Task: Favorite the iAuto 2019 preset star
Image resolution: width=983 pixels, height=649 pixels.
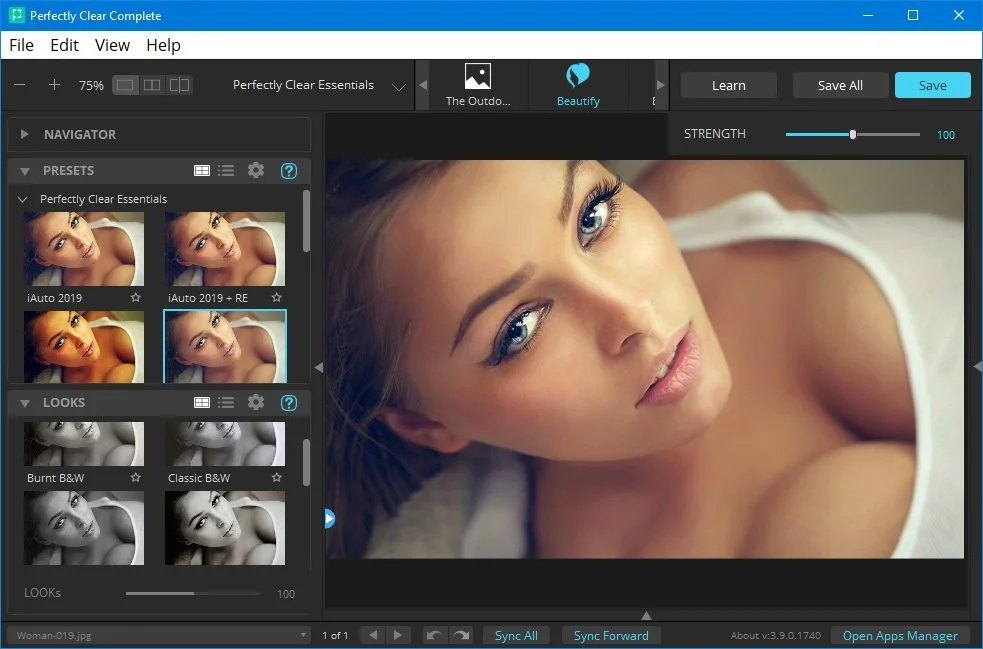Action: click(x=136, y=298)
